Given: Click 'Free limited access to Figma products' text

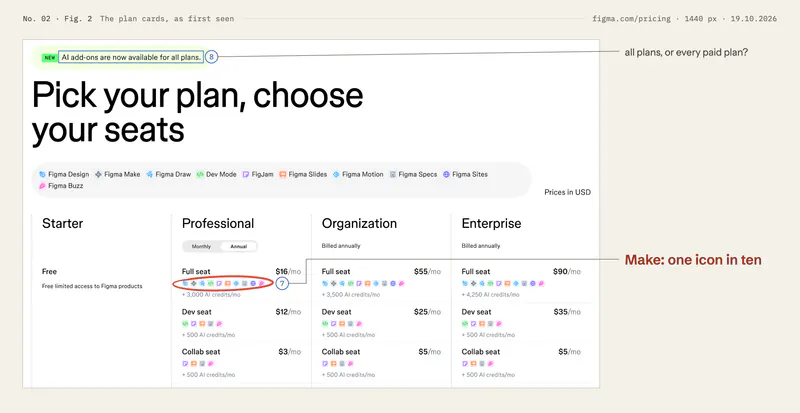Looking at the screenshot, I should click(x=92, y=286).
